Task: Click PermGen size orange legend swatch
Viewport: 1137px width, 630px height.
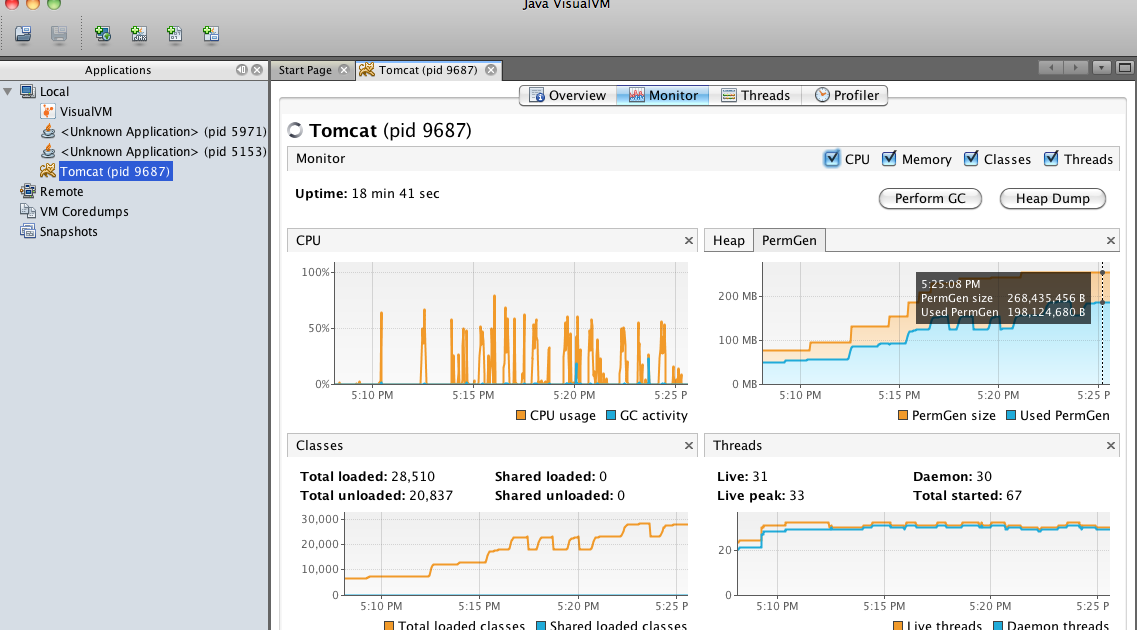Action: pos(903,415)
